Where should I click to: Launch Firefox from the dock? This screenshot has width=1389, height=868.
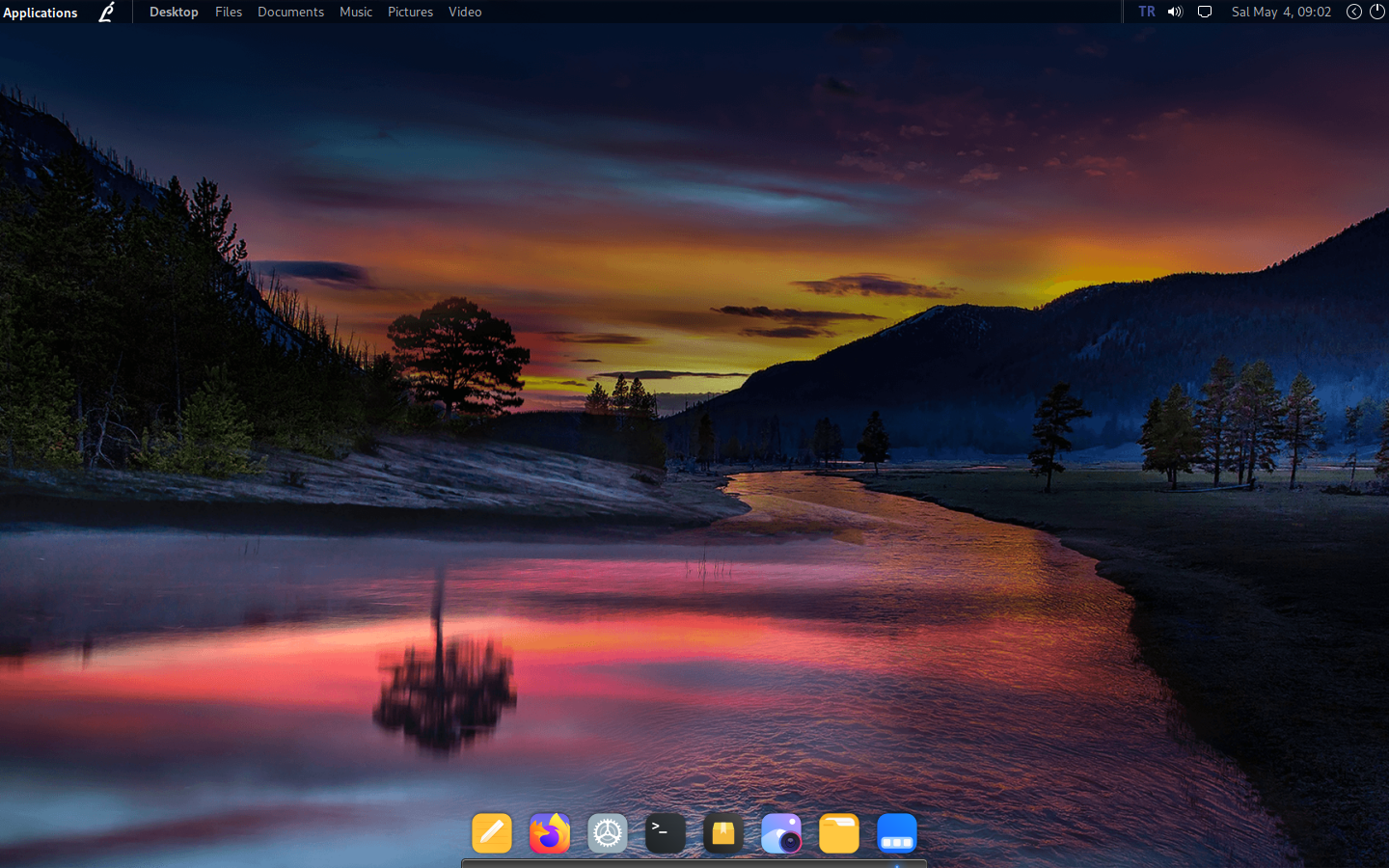tap(550, 833)
